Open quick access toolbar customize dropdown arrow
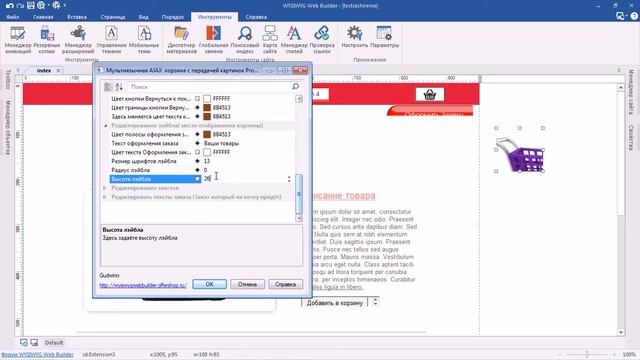The image size is (640, 360). click(x=65, y=6)
